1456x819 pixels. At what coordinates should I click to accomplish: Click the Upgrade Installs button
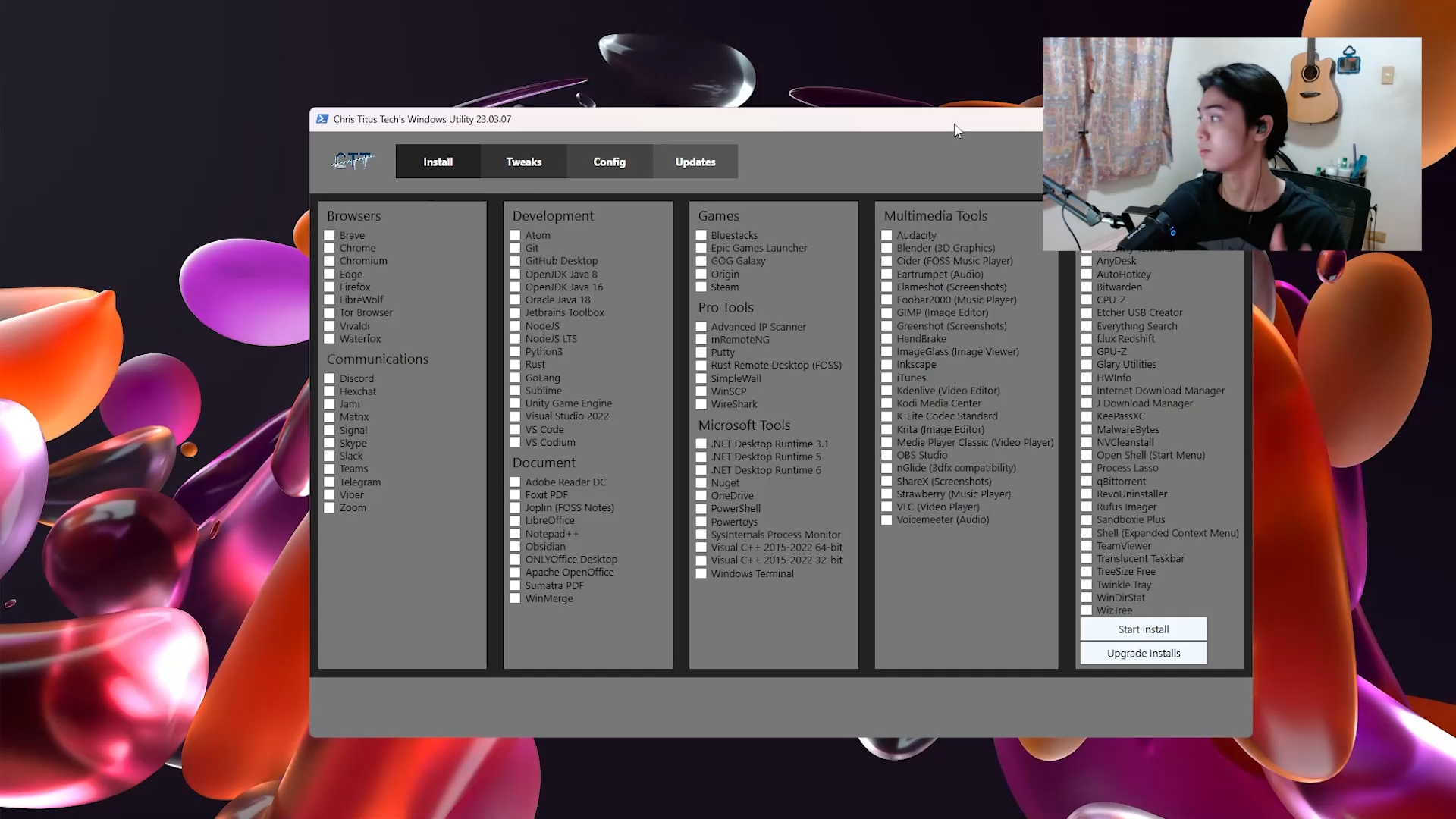tap(1143, 653)
